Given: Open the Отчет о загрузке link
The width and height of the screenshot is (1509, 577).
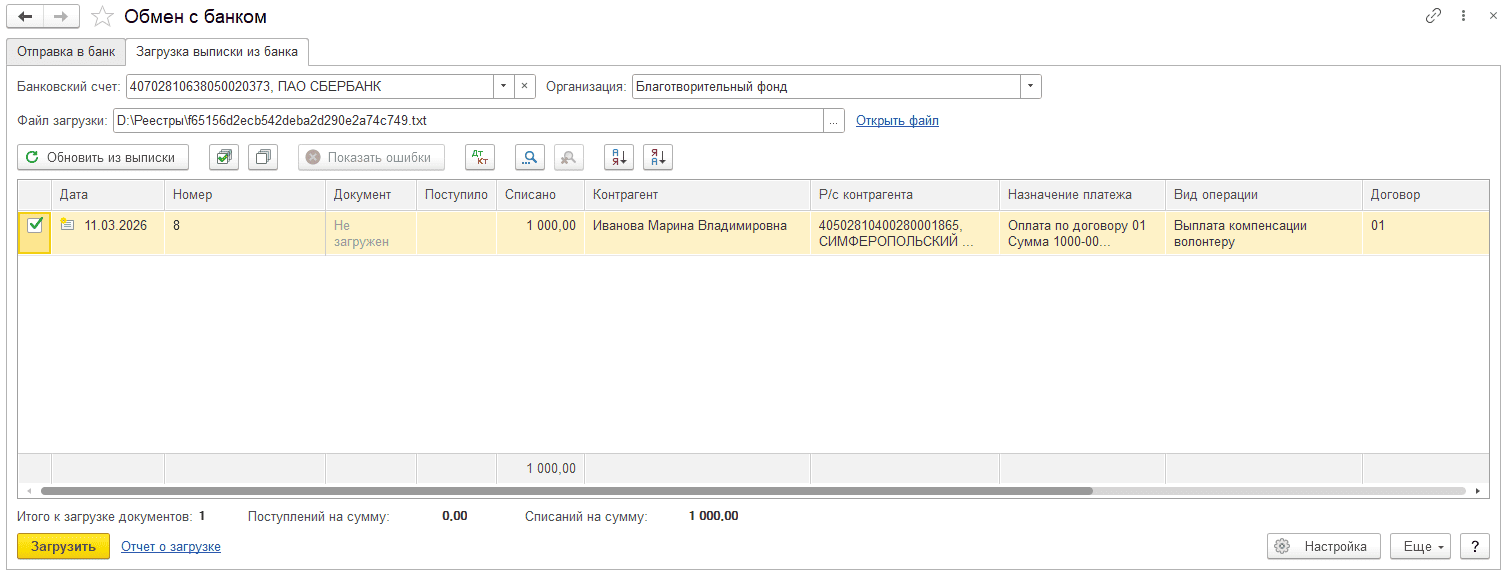Looking at the screenshot, I should click(171, 546).
